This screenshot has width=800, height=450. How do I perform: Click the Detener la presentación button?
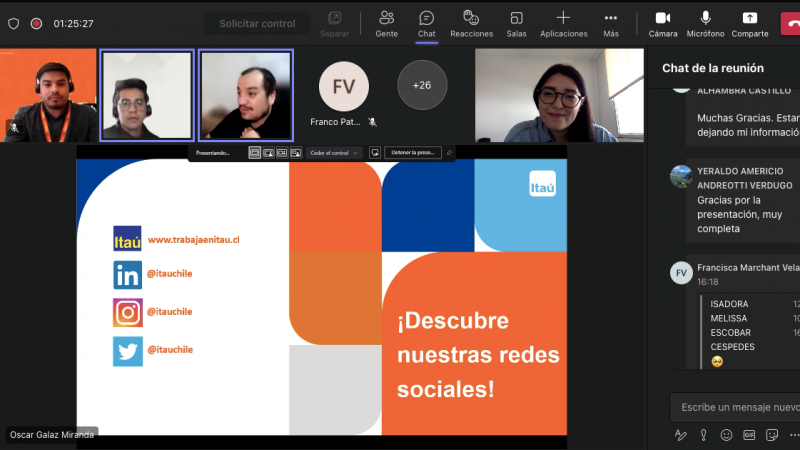coord(412,153)
